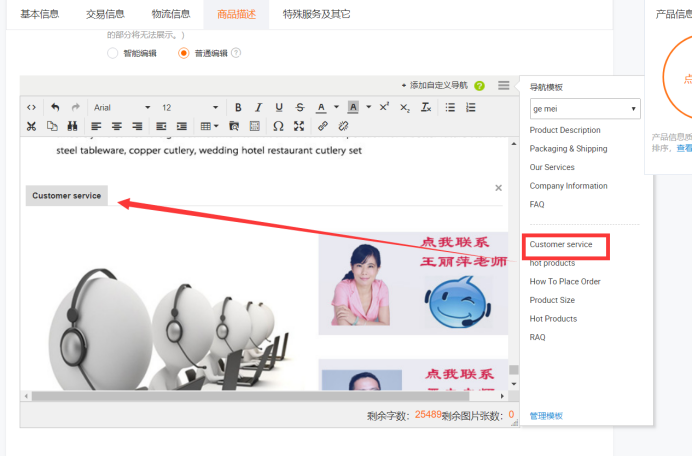Expand text color options arrow
The height and width of the screenshot is (457, 692).
337,107
